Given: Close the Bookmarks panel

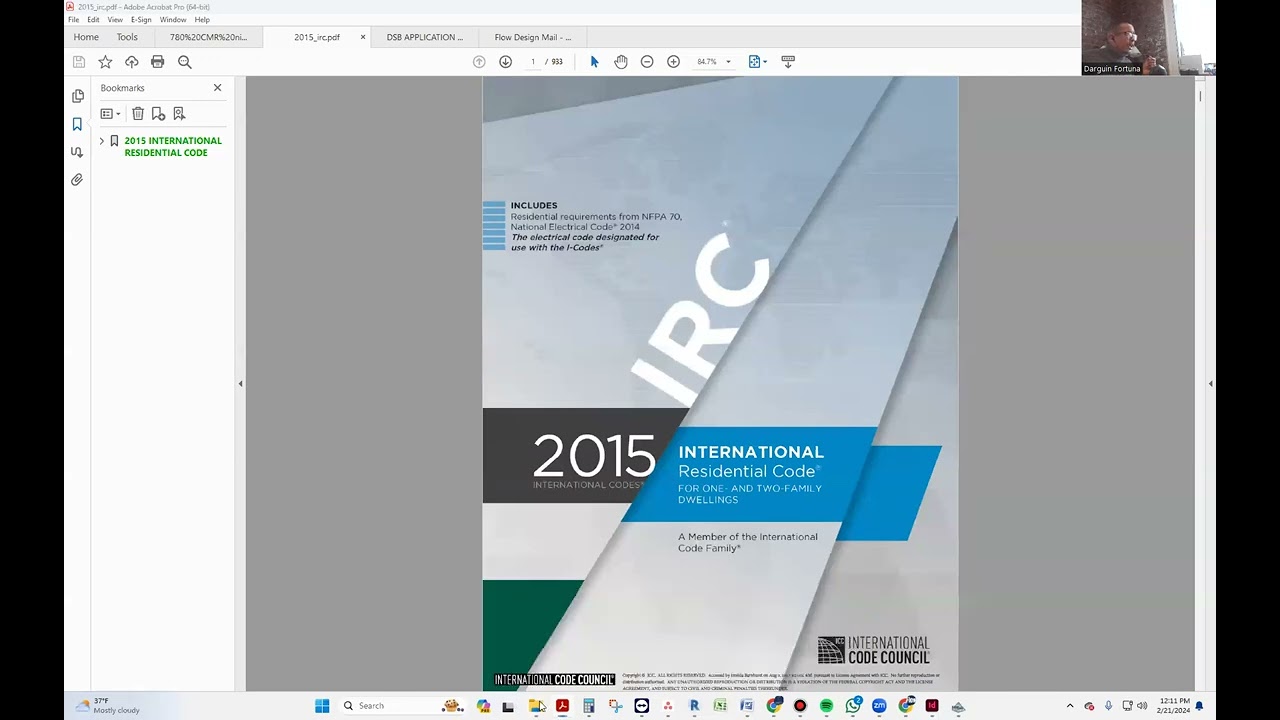Looking at the screenshot, I should point(217,88).
